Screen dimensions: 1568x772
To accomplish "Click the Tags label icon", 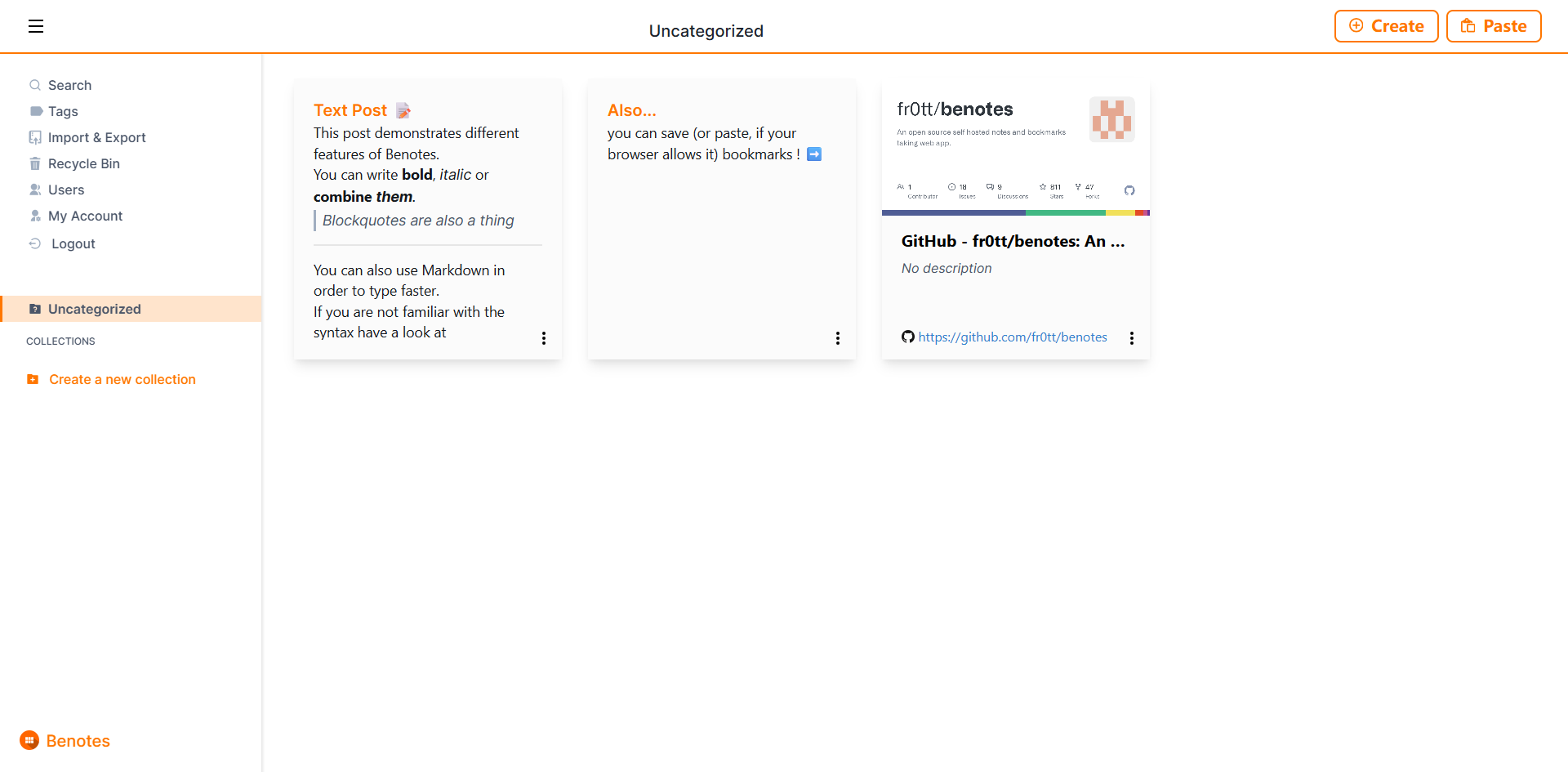I will 36,111.
